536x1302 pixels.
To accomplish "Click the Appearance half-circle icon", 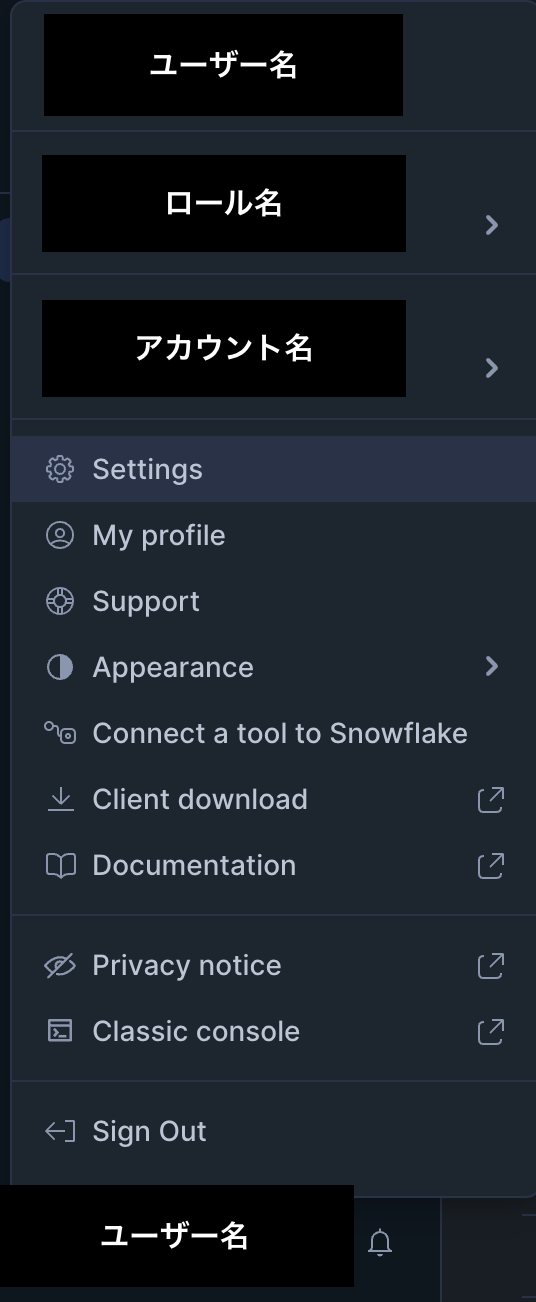I will [60, 667].
